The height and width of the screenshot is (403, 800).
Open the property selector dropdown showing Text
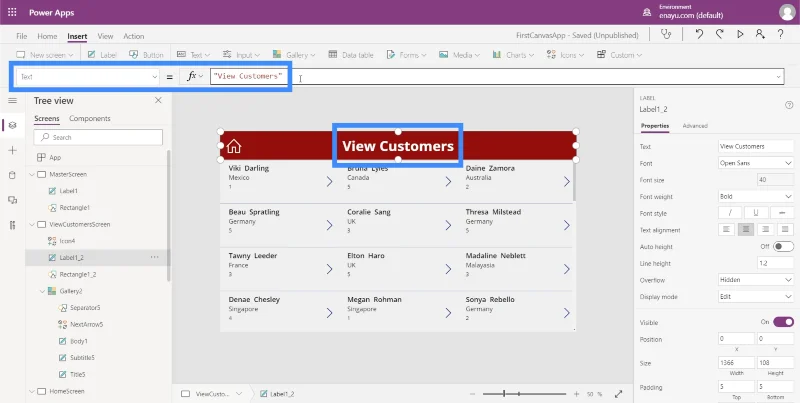click(88, 77)
